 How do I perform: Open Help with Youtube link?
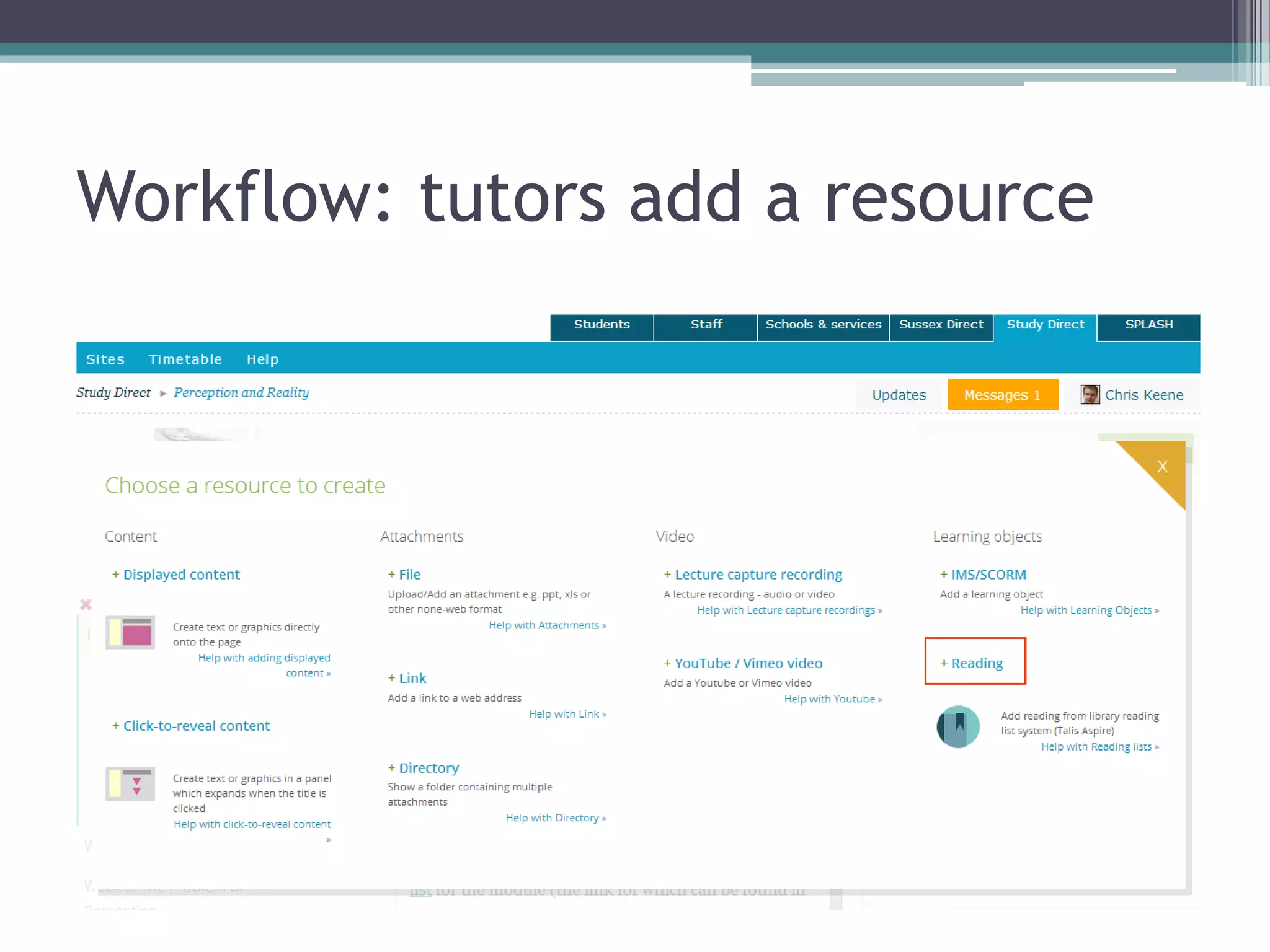tap(833, 699)
